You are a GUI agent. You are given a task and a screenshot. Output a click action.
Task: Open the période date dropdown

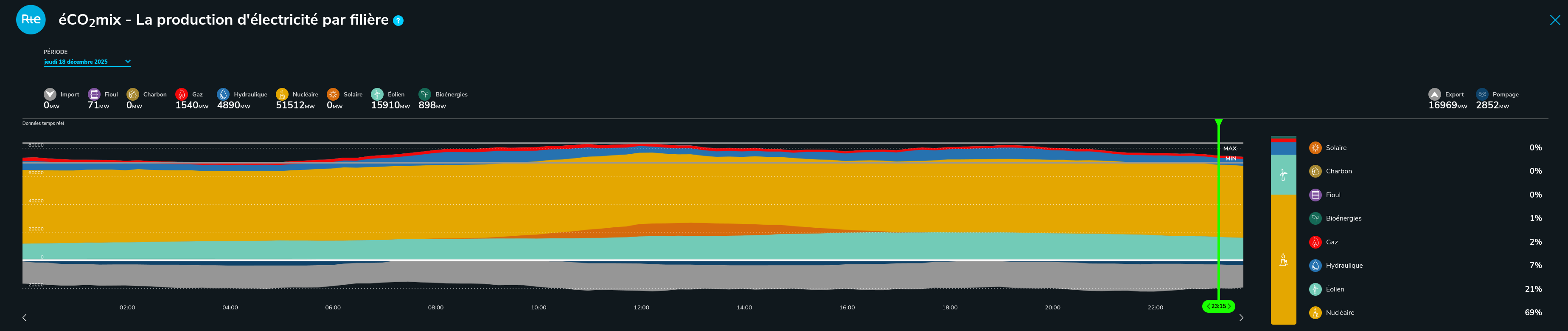tap(87, 62)
